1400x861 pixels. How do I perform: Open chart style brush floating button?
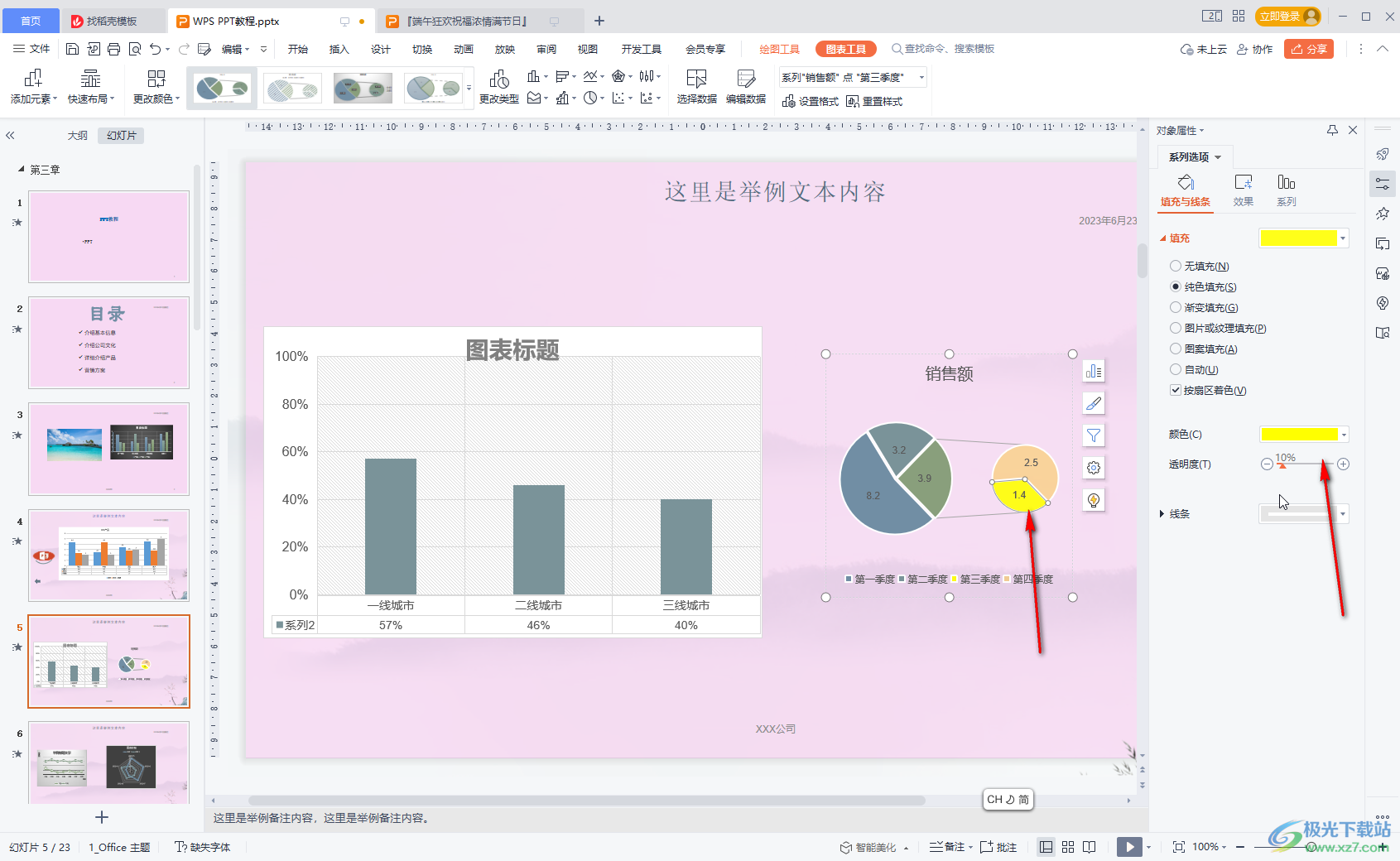(1094, 403)
